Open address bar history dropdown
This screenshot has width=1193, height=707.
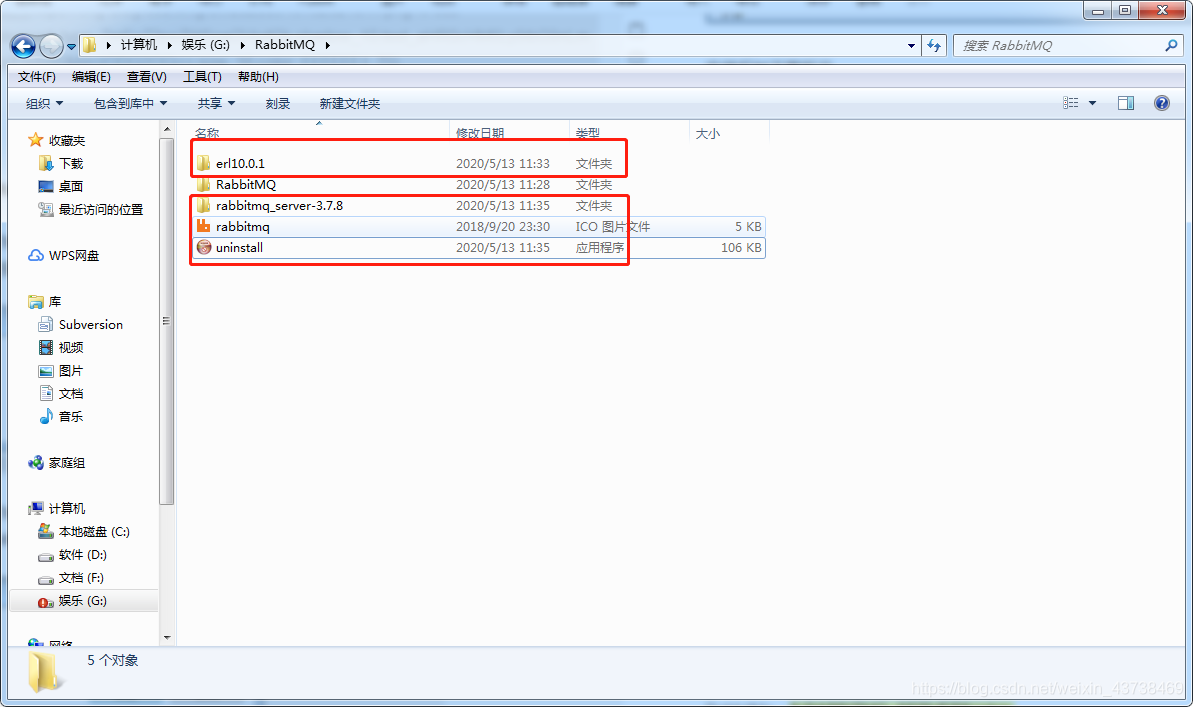point(911,46)
